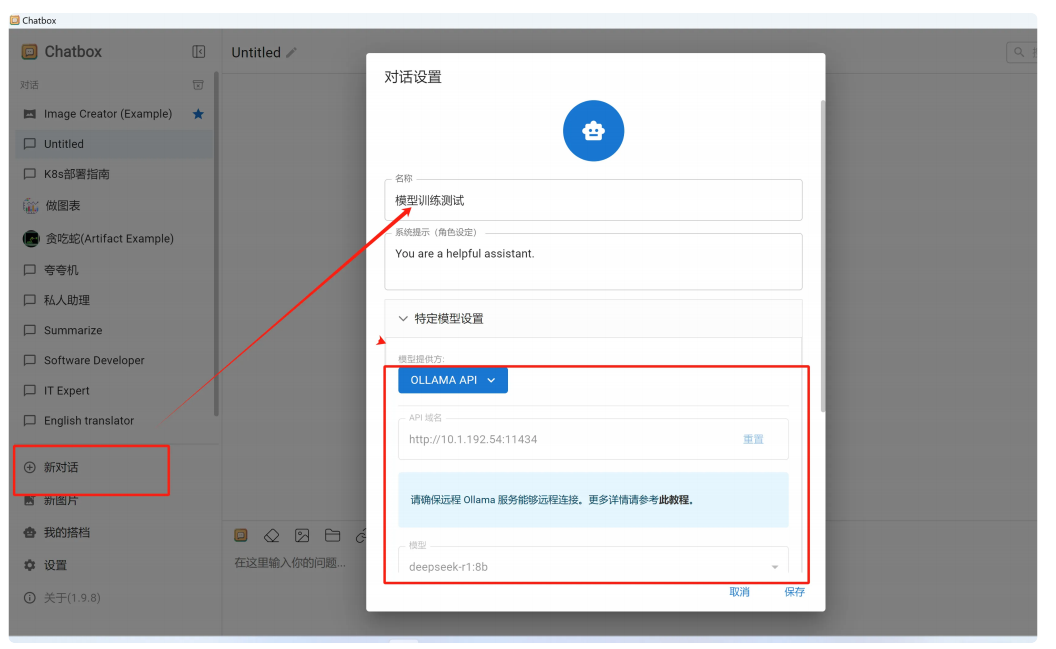Click the 对话设置 dialog title

tap(413, 77)
